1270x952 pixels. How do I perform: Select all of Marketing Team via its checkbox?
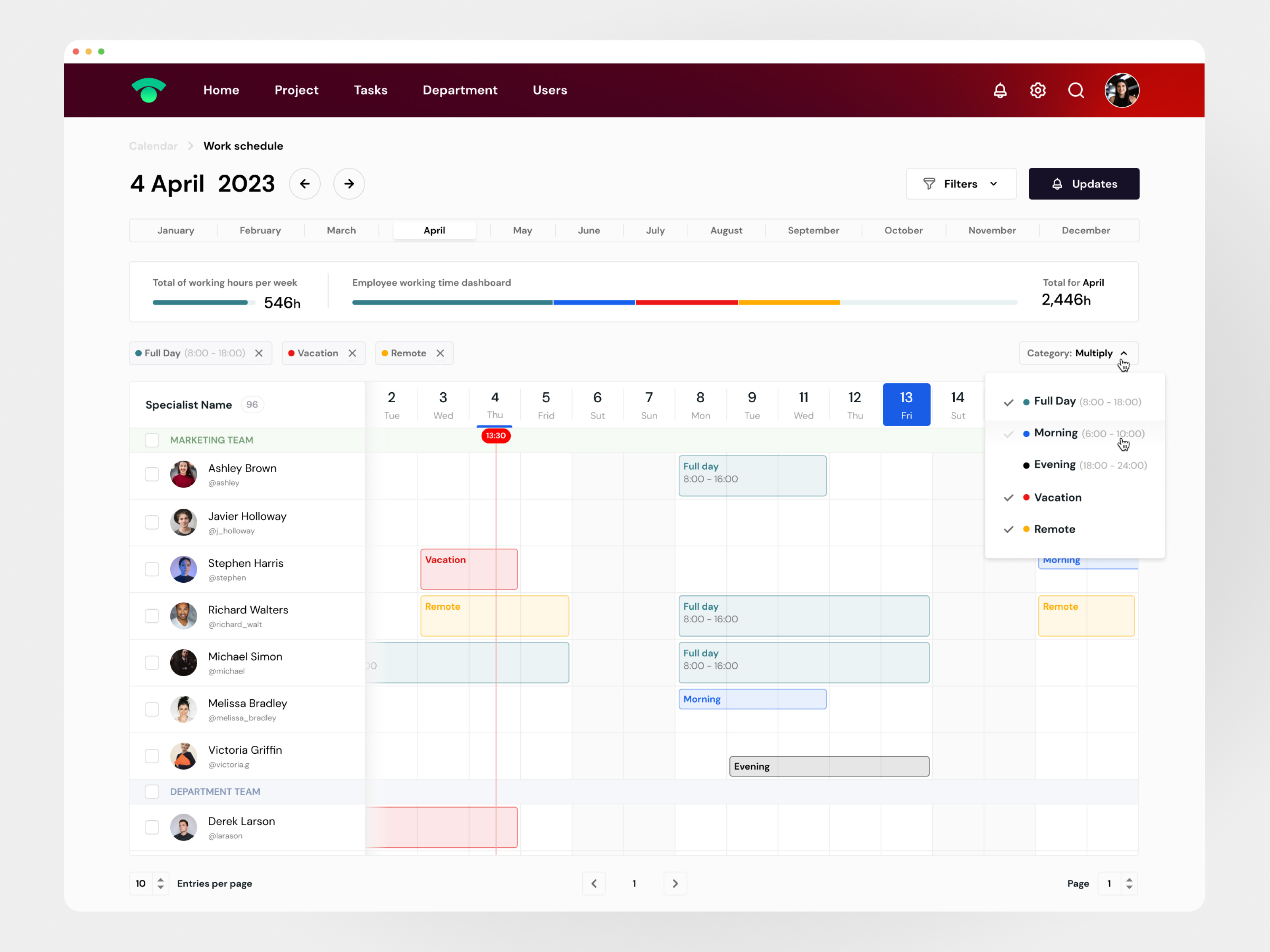152,440
